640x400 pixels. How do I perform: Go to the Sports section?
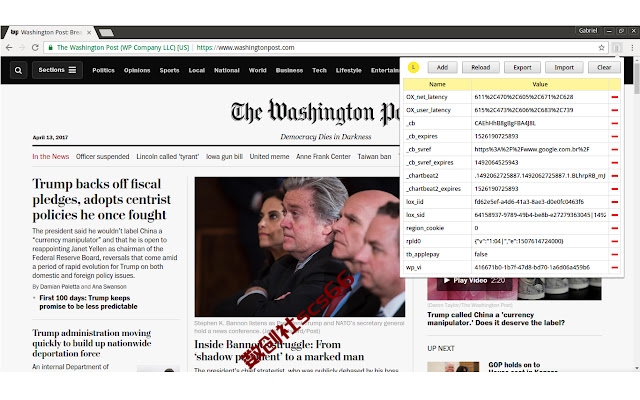click(169, 70)
